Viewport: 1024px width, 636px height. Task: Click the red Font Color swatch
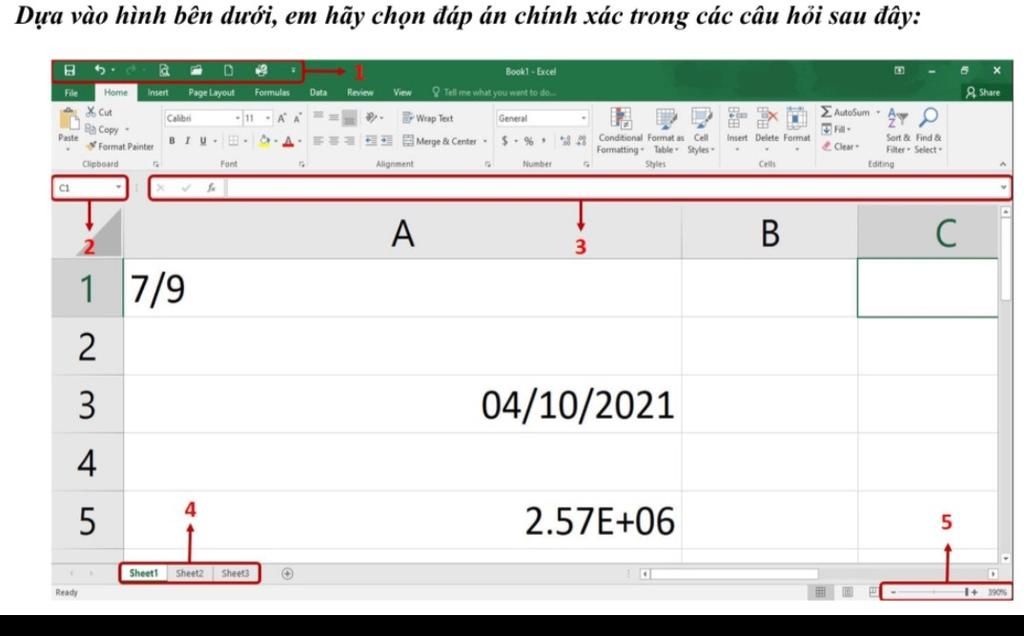[x=288, y=140]
